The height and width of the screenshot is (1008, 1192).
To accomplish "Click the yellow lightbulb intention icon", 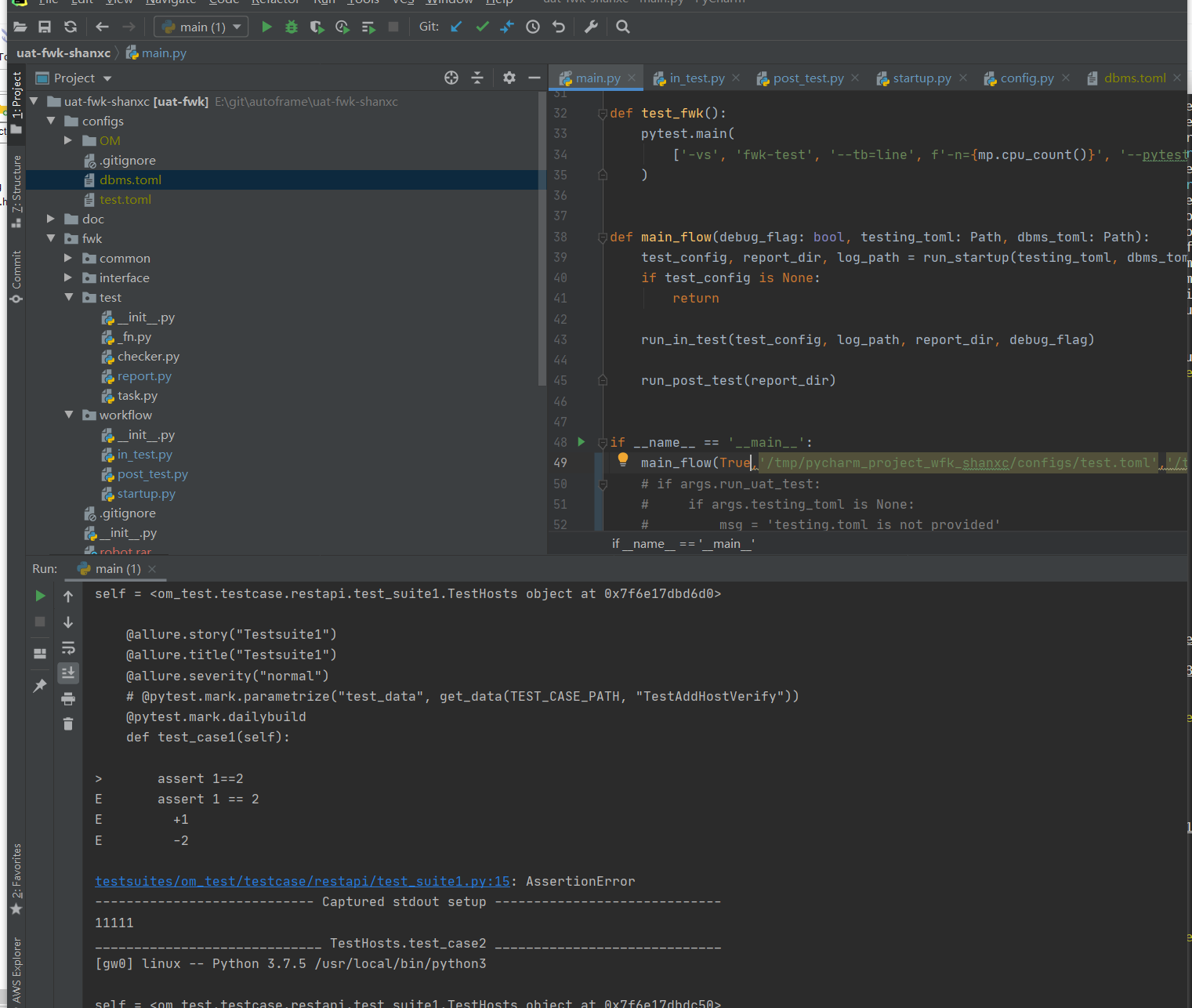I will point(623,460).
